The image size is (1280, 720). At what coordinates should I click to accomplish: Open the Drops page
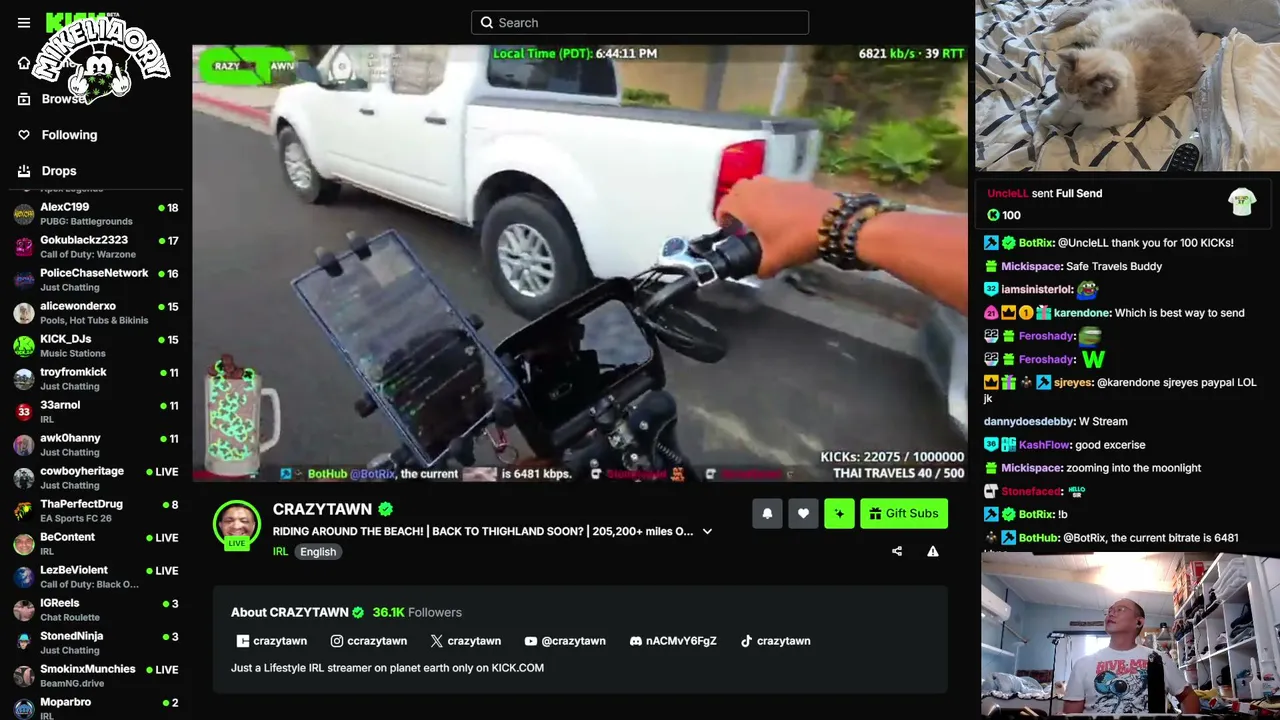[x=59, y=171]
